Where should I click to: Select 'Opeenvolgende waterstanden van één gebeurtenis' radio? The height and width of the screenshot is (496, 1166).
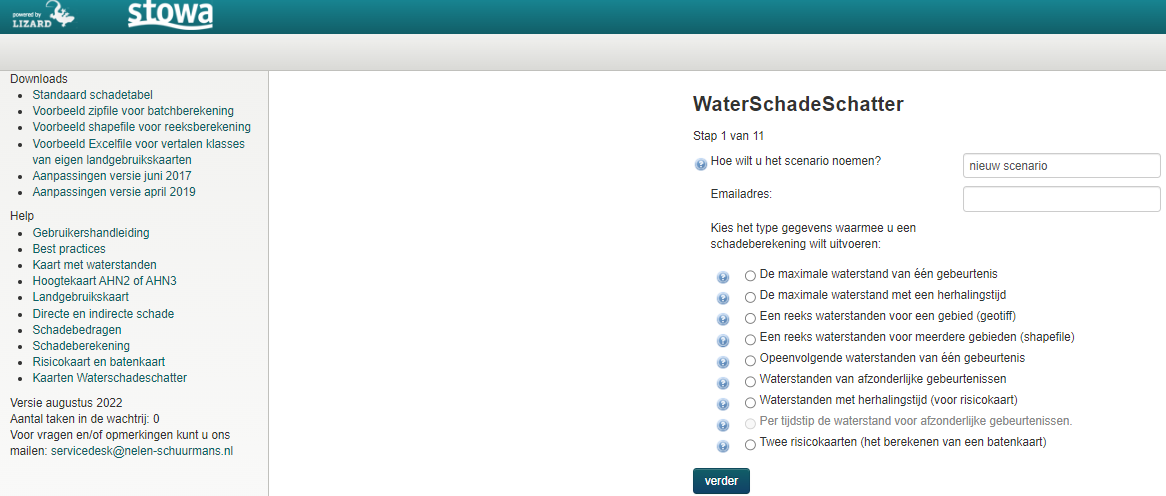pos(750,361)
